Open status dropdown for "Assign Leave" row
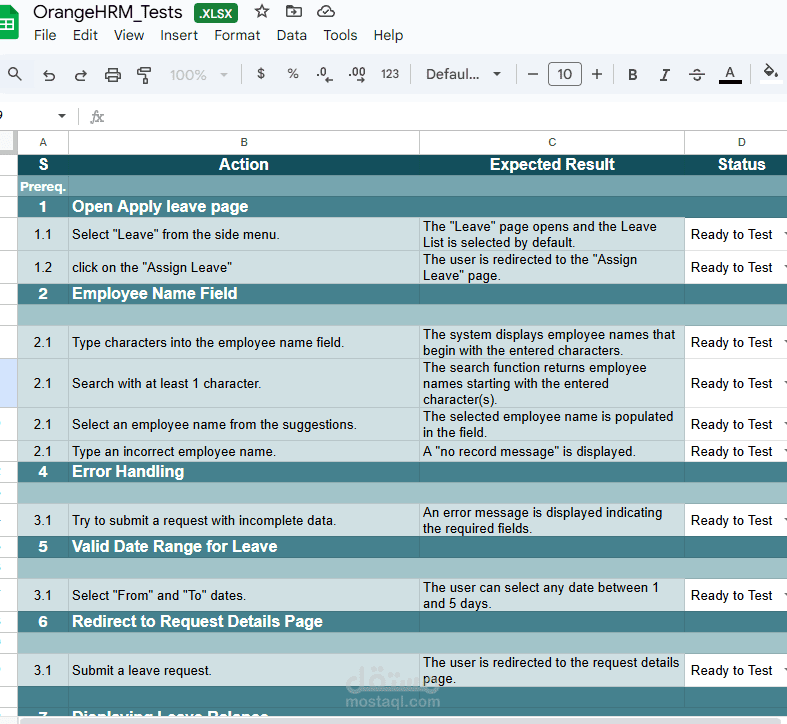The height and width of the screenshot is (724, 787). point(784,267)
